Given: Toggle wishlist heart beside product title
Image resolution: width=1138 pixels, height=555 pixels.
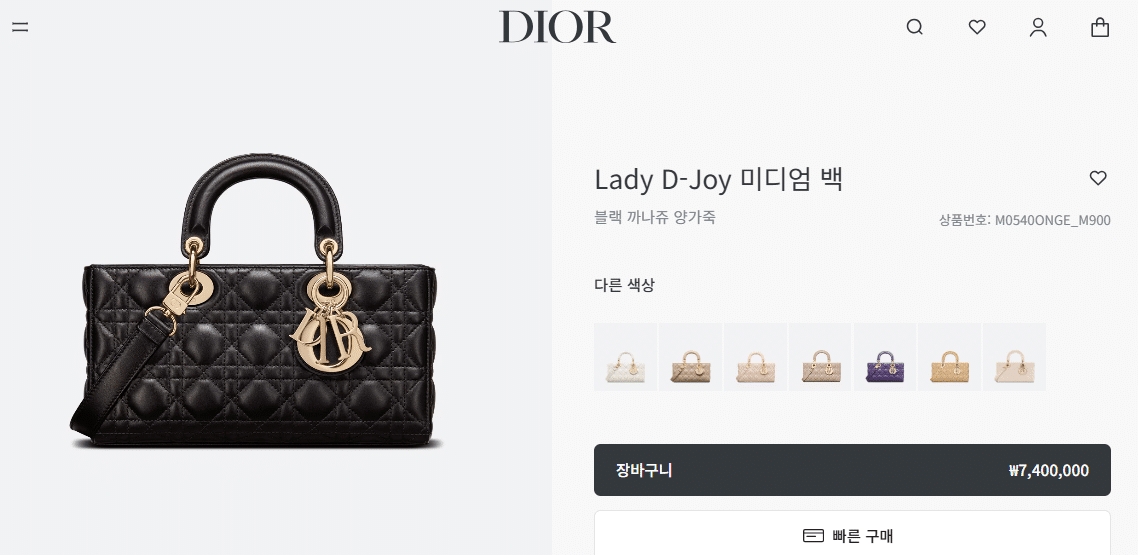Looking at the screenshot, I should point(1098,178).
